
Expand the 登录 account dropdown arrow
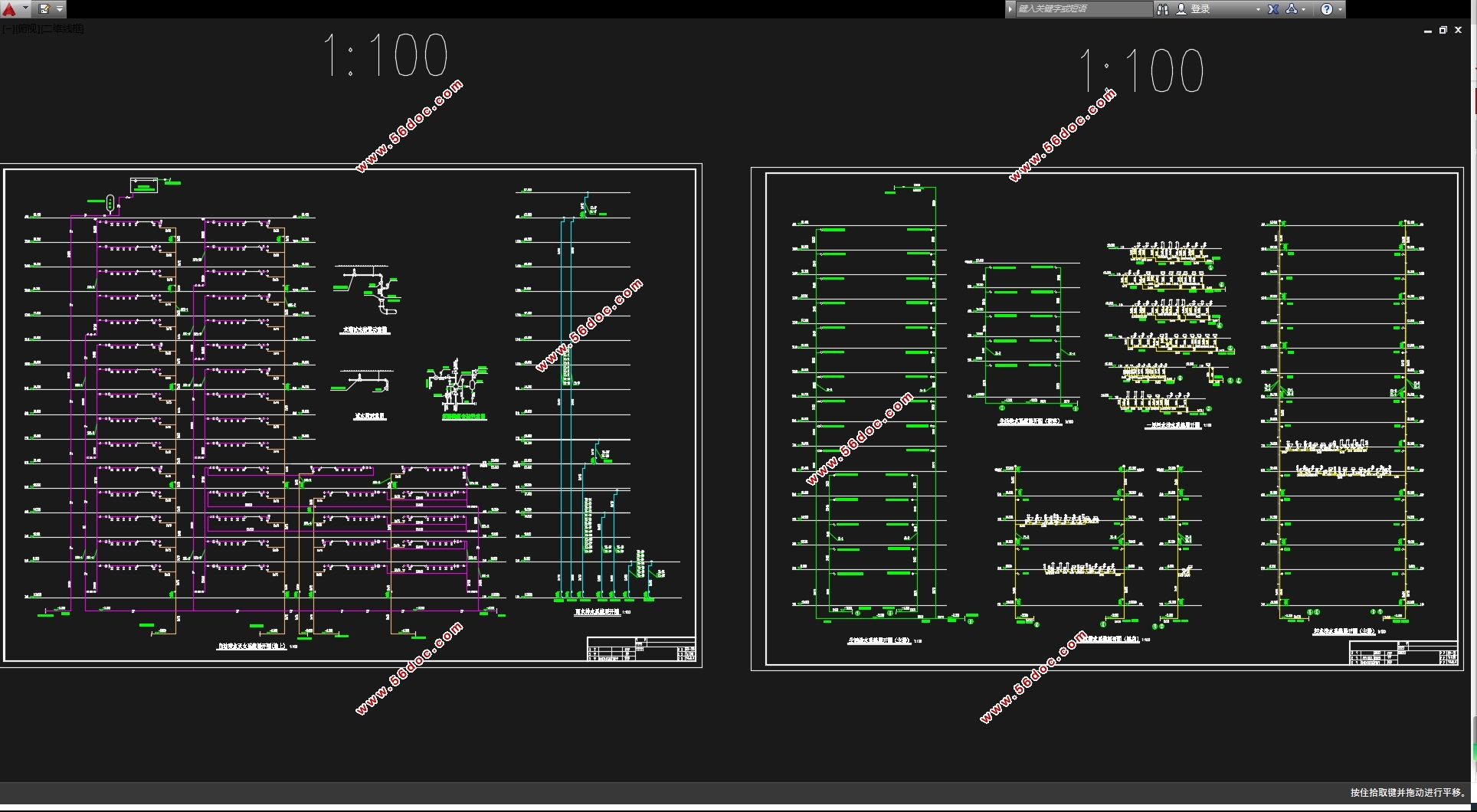click(x=1258, y=9)
